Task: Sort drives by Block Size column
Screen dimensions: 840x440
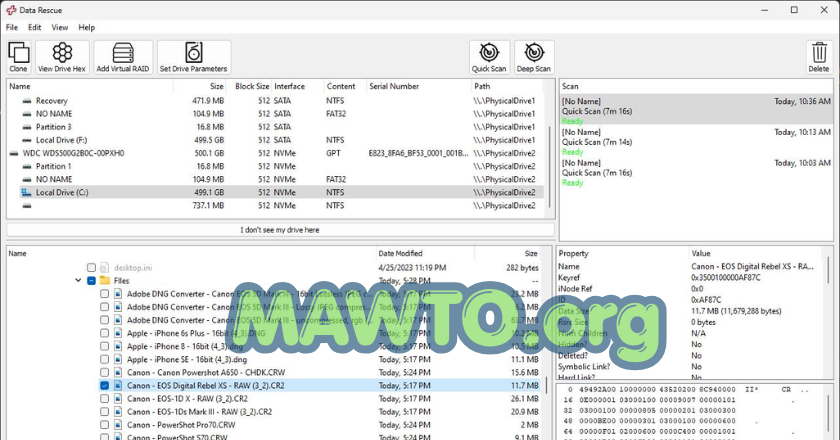Action: (252, 86)
